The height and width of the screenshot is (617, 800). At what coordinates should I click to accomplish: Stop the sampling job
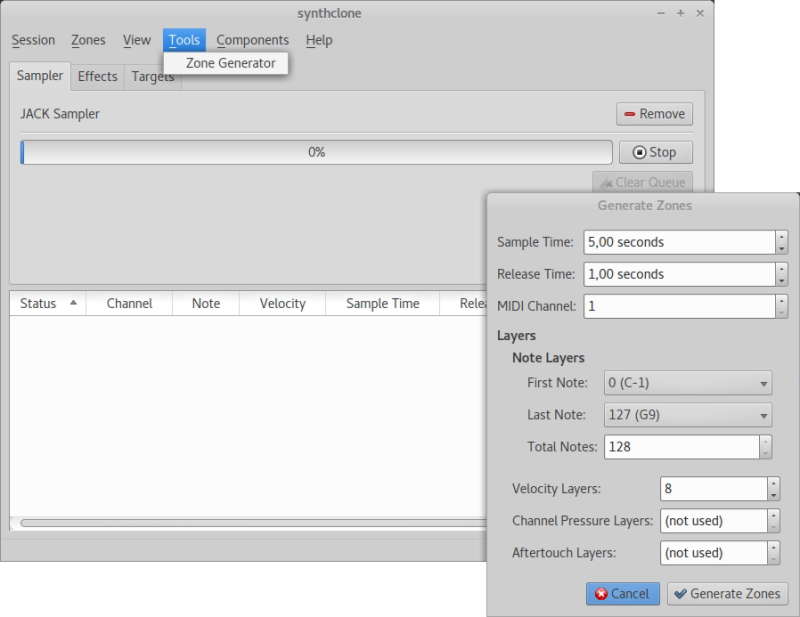click(x=656, y=153)
